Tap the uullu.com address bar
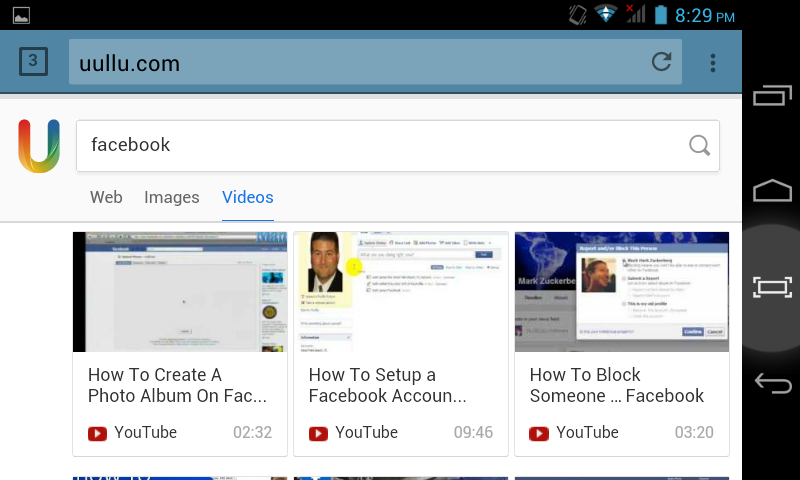Image resolution: width=800 pixels, height=480 pixels. (x=375, y=62)
